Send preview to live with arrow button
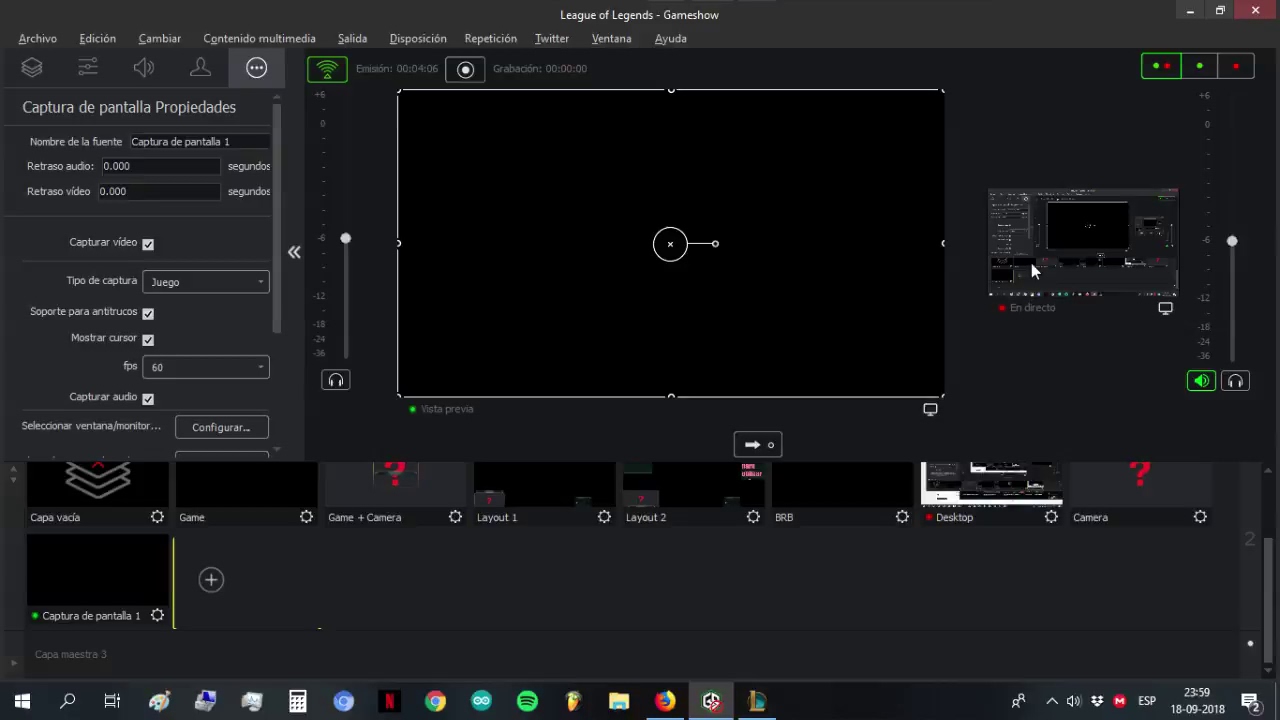The width and height of the screenshot is (1280, 720). [x=757, y=445]
